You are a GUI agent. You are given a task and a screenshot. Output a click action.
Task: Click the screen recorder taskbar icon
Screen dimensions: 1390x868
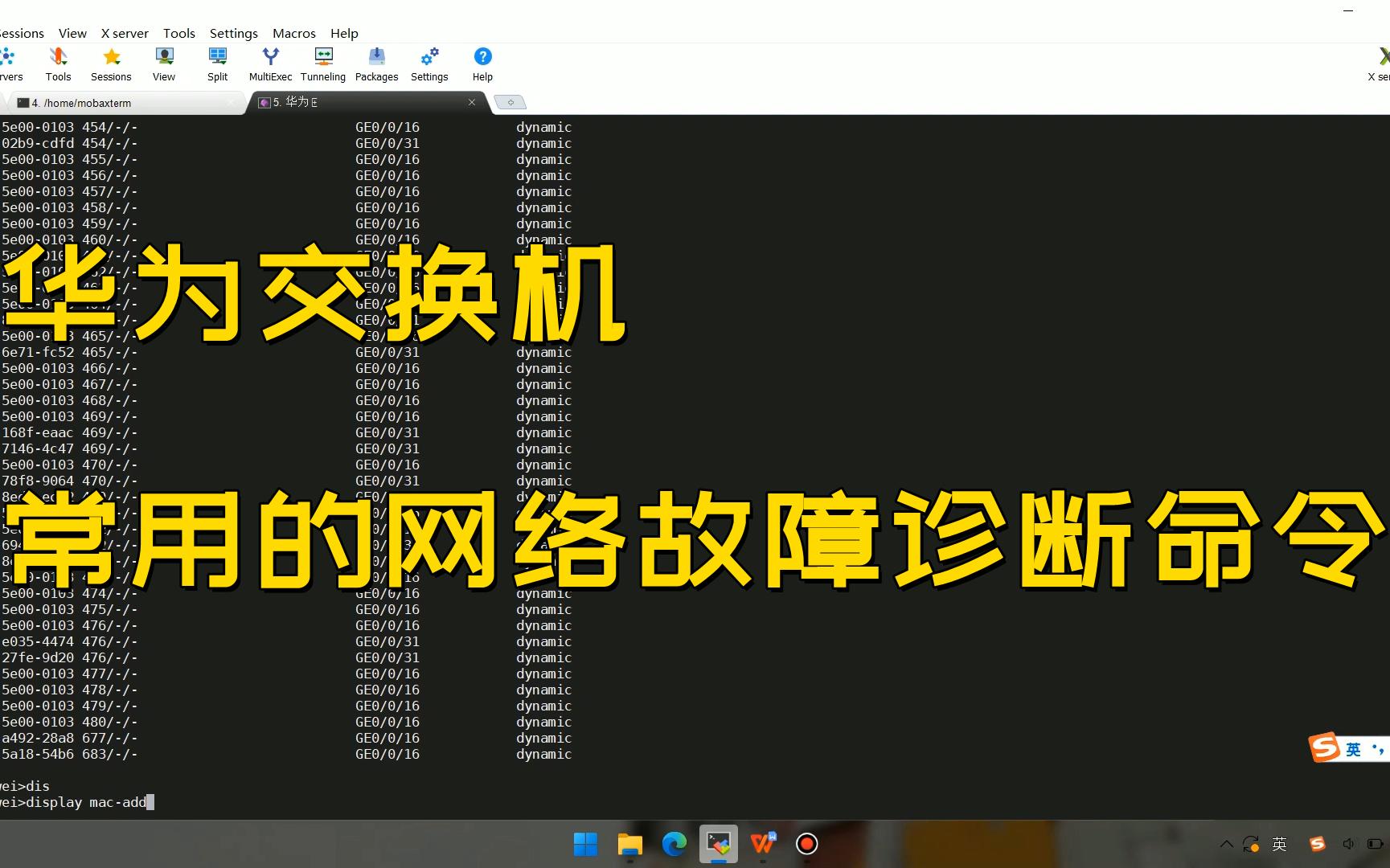tap(806, 844)
